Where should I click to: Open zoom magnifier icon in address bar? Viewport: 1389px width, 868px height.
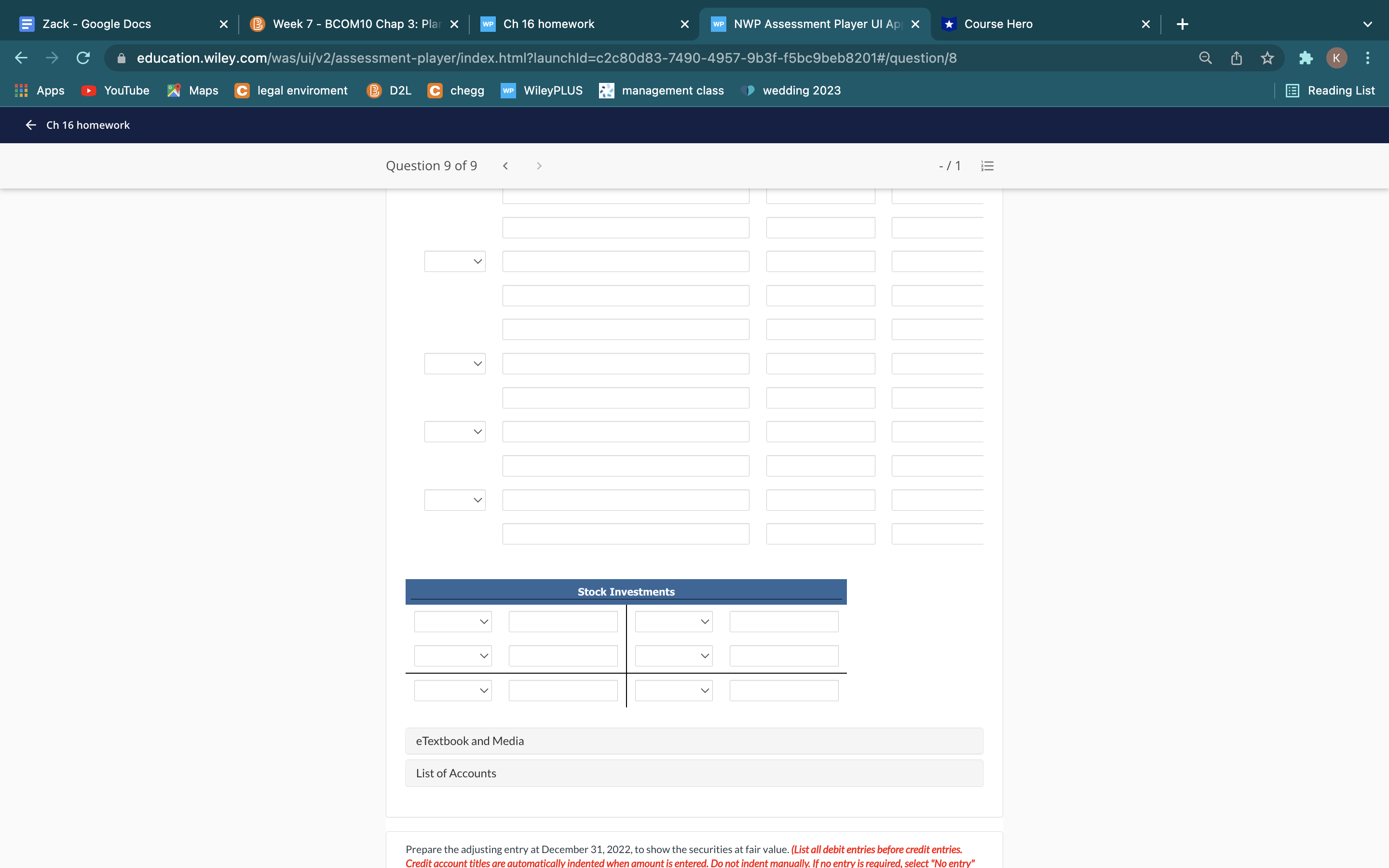(x=1205, y=58)
